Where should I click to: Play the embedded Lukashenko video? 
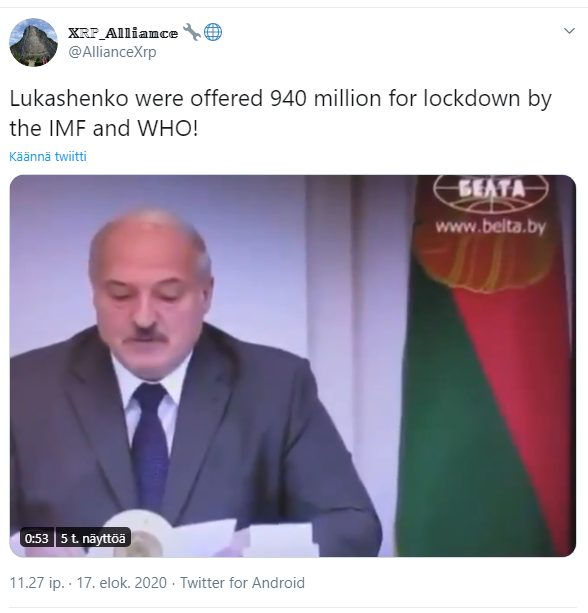[292, 366]
